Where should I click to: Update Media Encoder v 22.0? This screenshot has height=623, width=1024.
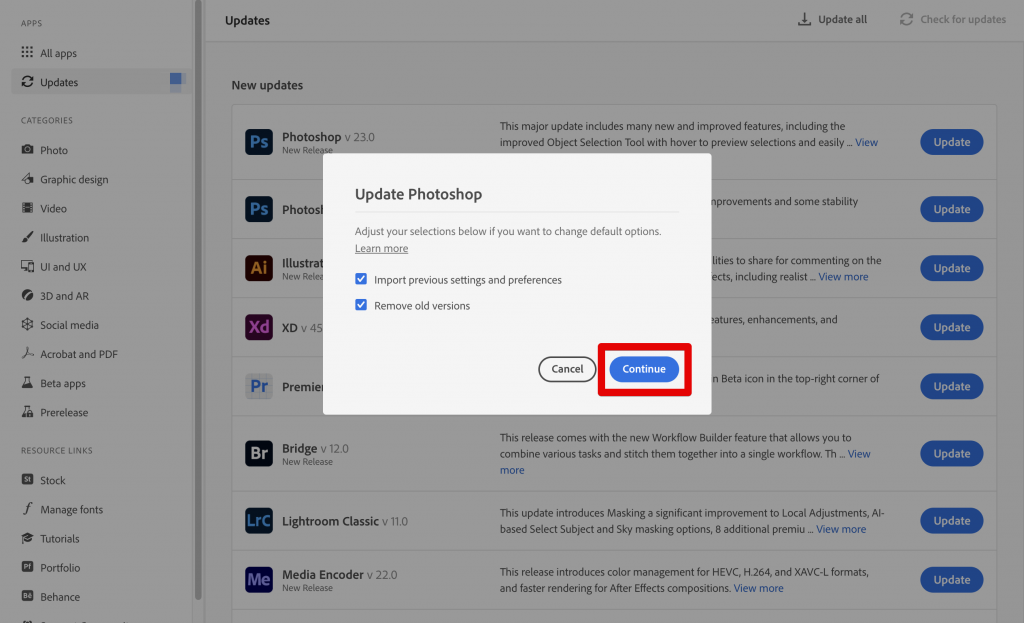point(952,579)
